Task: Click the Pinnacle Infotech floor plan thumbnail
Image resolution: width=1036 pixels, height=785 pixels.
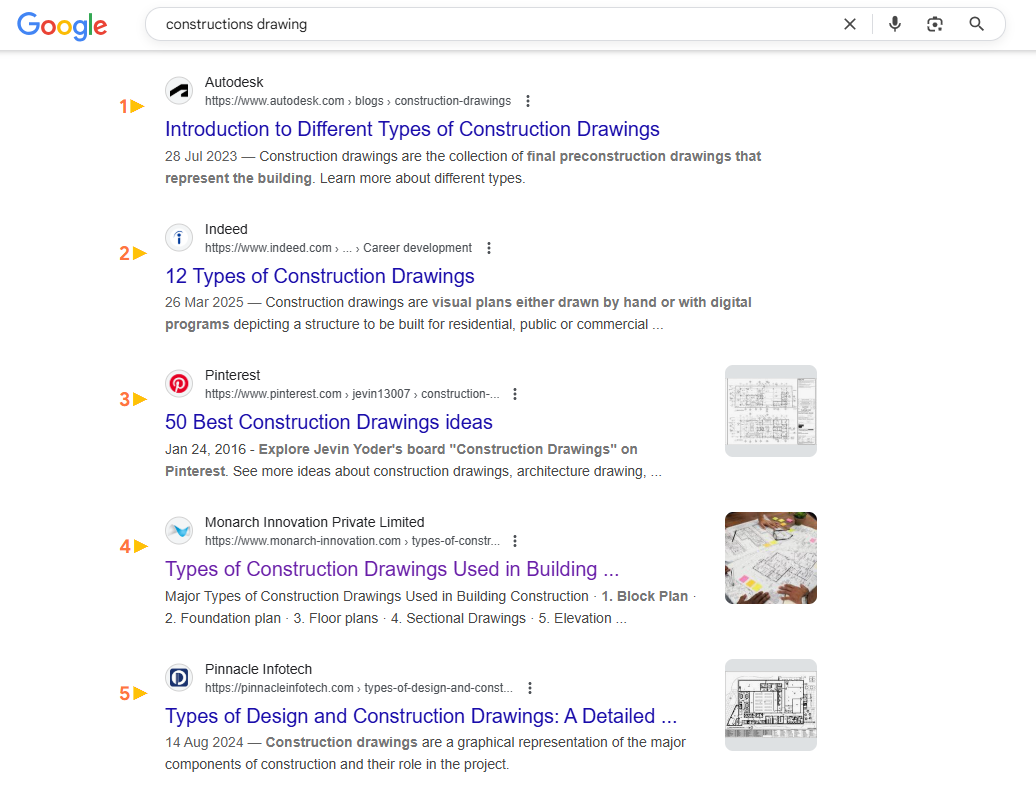Action: (770, 705)
